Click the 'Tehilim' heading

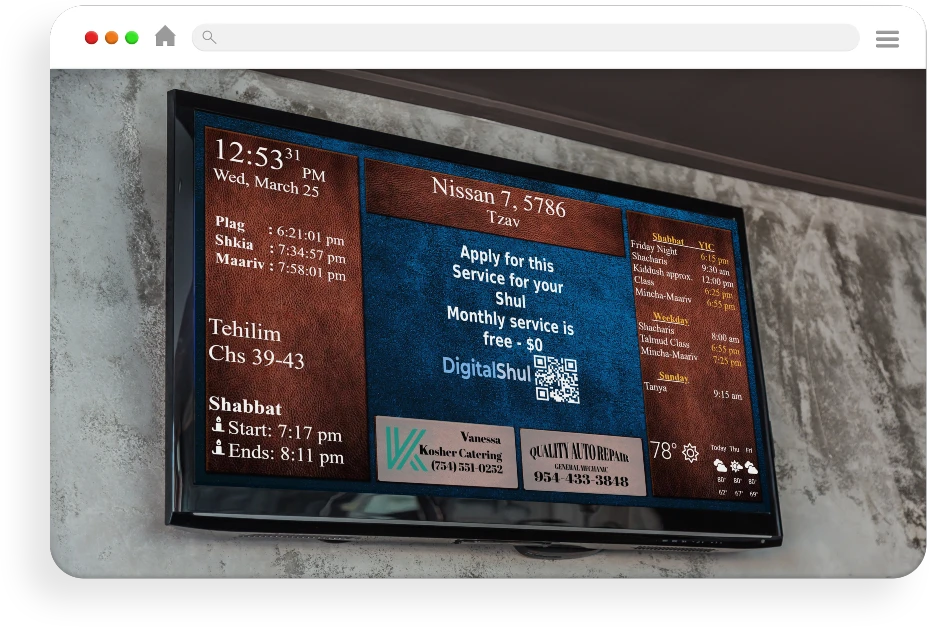point(244,330)
